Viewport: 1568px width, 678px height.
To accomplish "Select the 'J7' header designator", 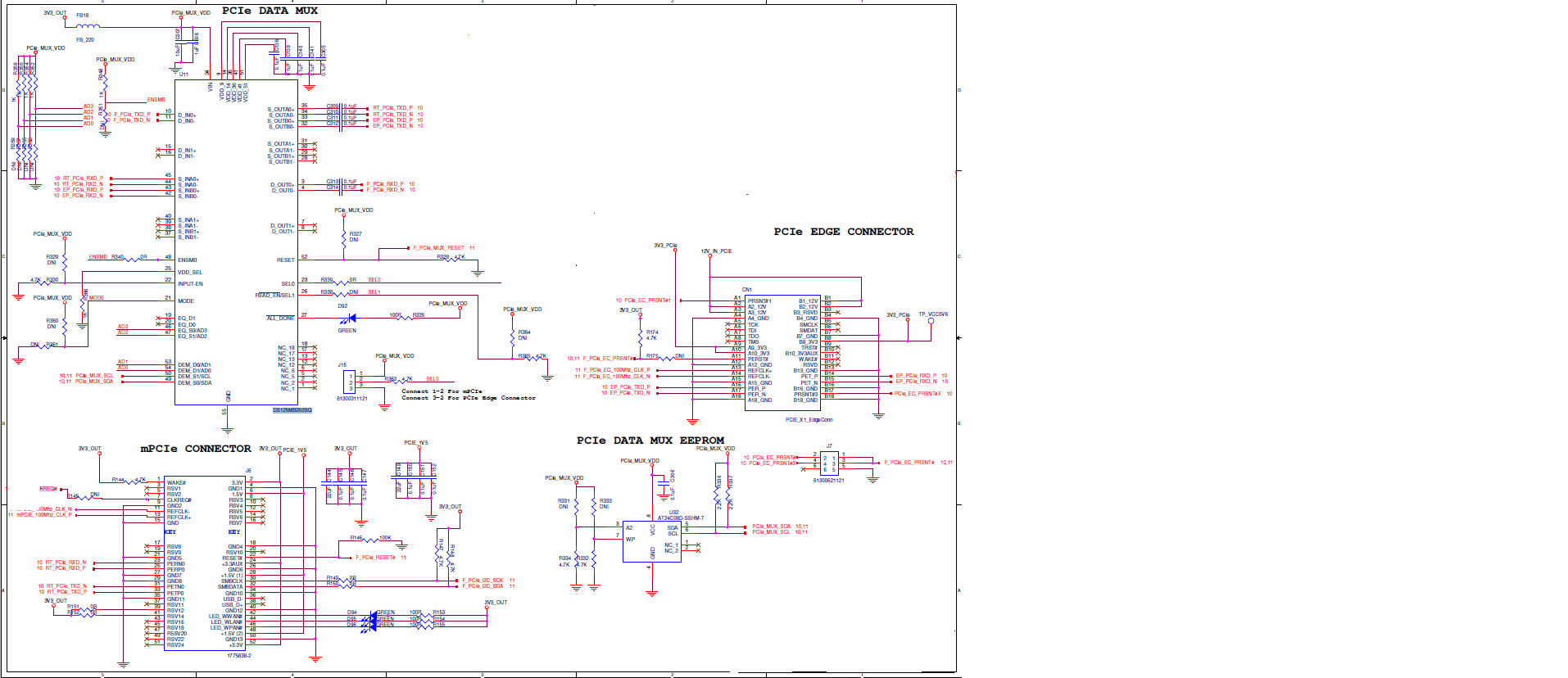I will click(x=829, y=447).
